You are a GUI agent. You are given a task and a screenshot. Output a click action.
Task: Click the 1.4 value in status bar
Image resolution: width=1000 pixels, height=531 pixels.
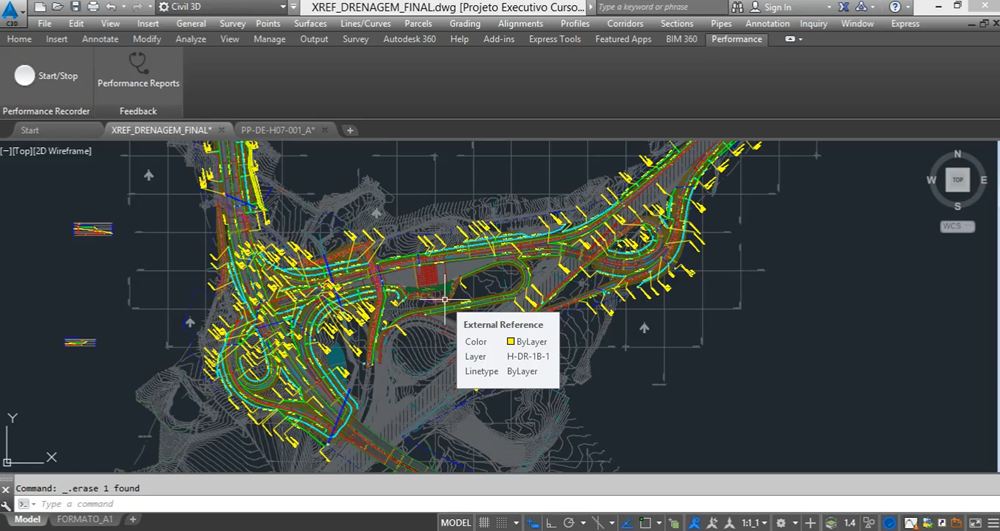pyautogui.click(x=849, y=523)
